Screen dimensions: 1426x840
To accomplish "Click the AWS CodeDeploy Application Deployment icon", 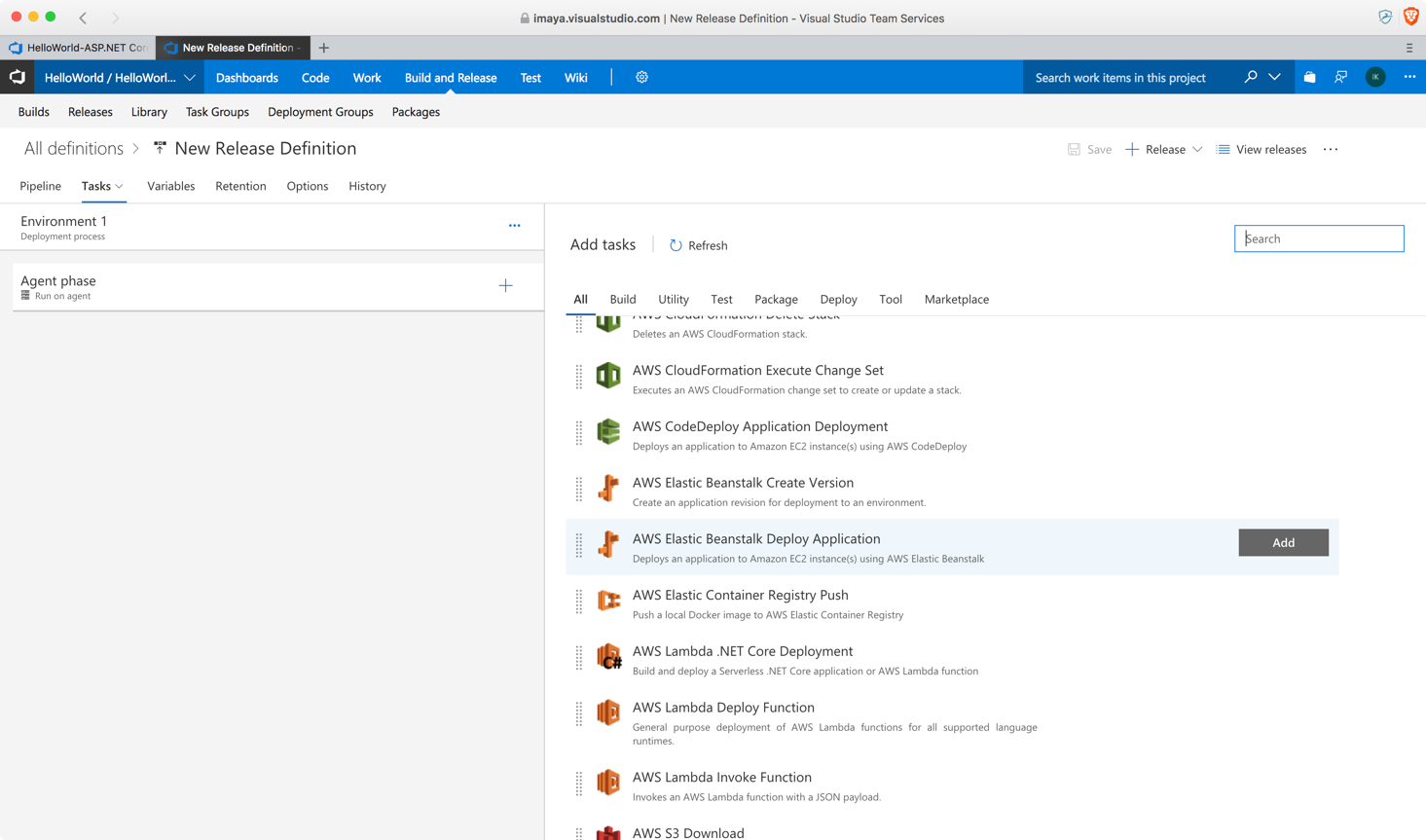I will point(608,432).
